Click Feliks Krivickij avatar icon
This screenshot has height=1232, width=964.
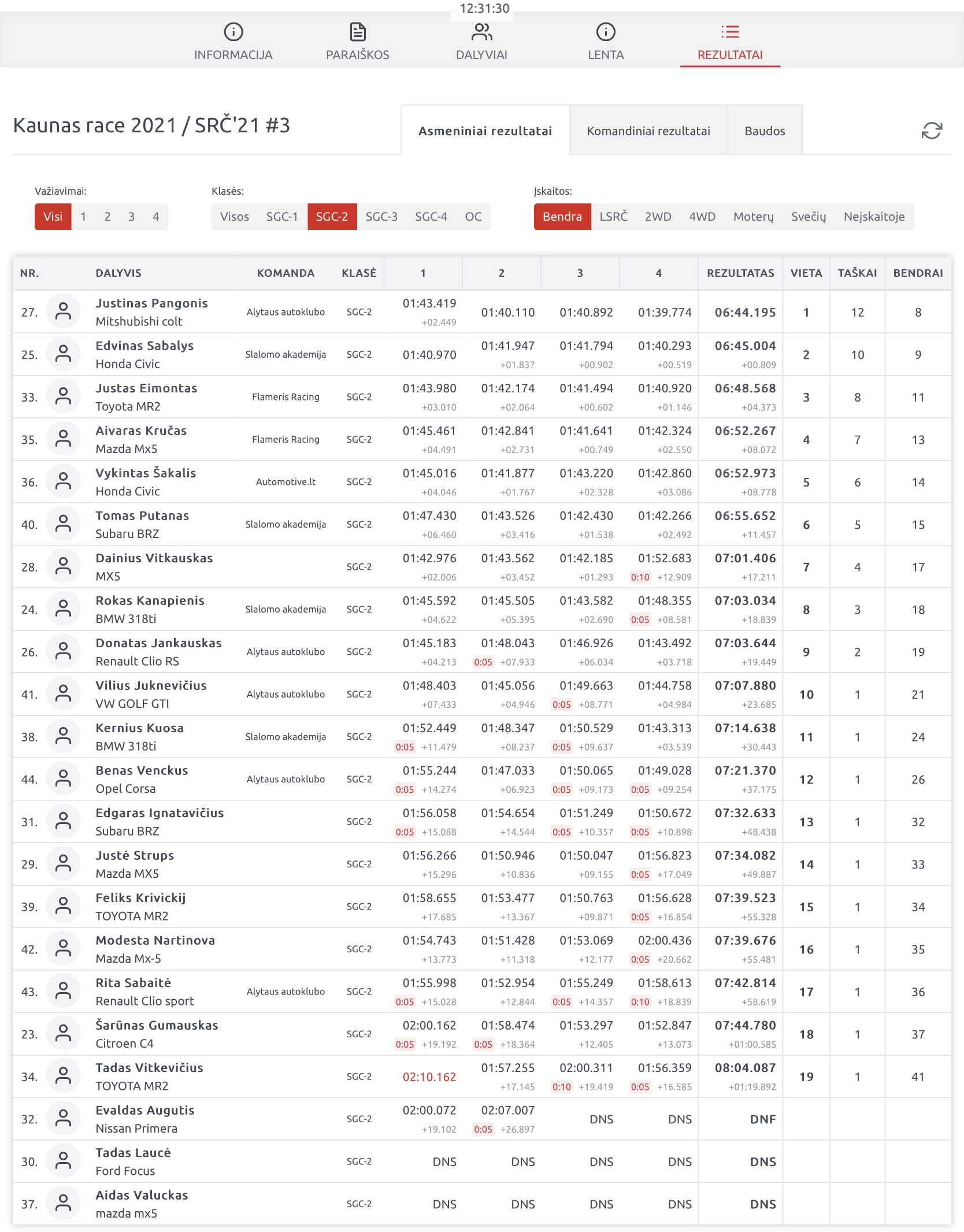click(x=63, y=906)
